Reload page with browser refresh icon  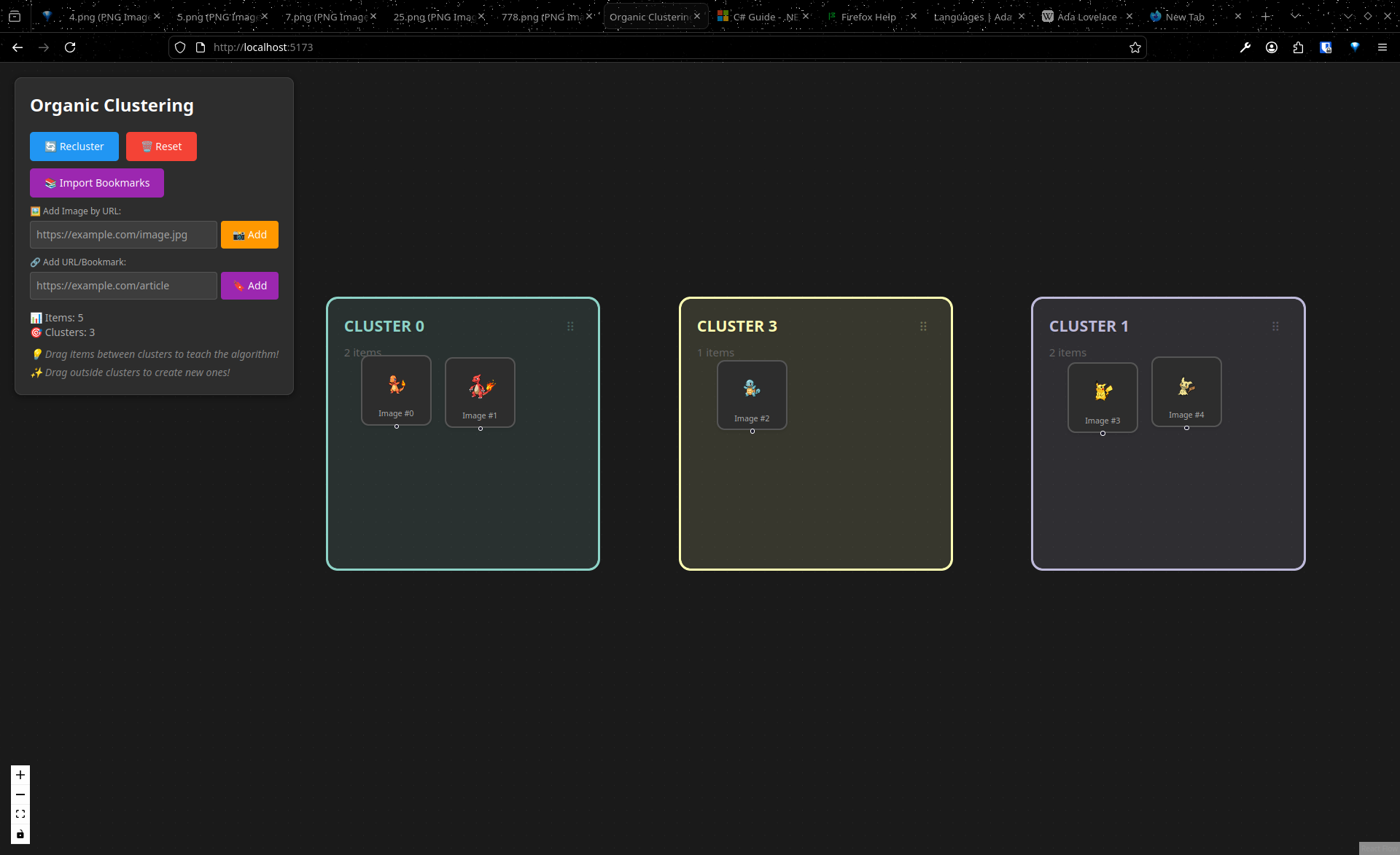pos(70,47)
